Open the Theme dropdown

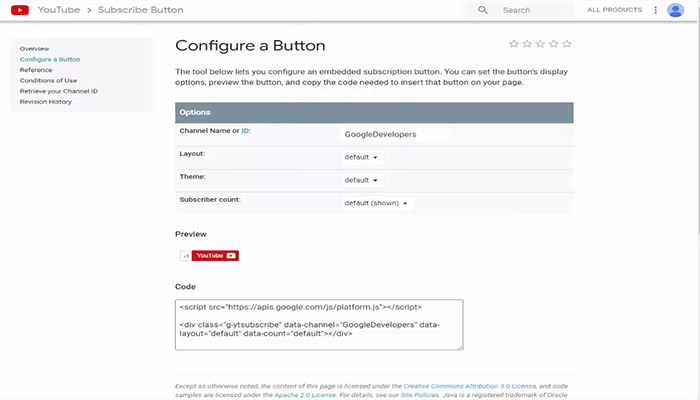[x=361, y=181]
